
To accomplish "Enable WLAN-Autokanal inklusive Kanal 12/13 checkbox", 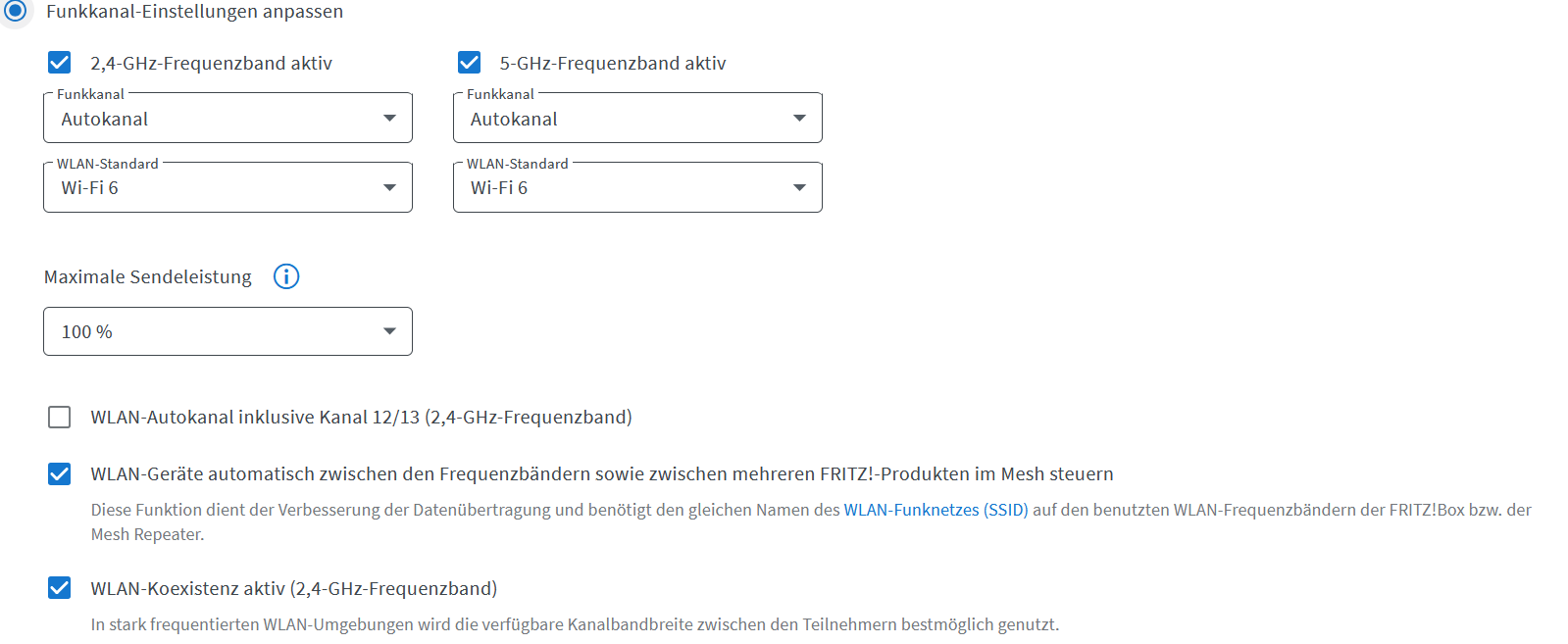I will [x=60, y=417].
